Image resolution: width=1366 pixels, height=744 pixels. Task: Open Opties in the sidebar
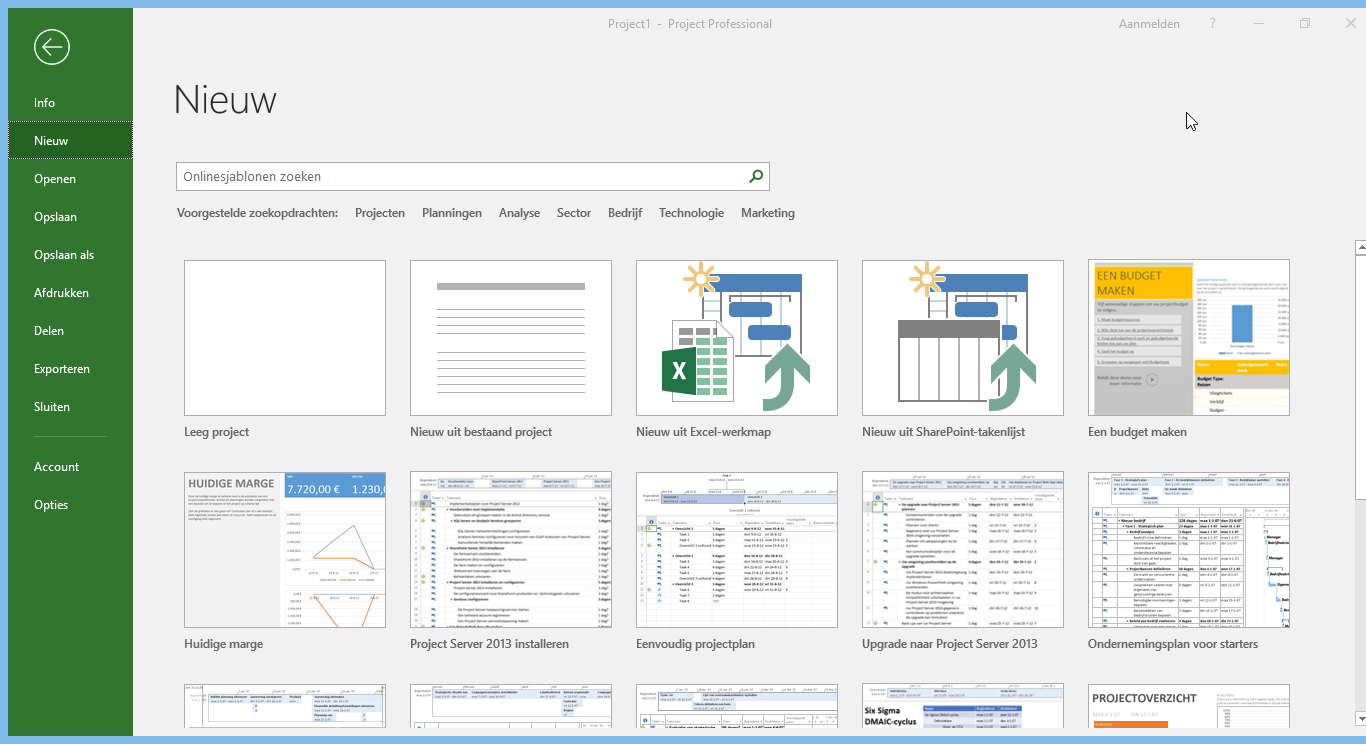70,505
